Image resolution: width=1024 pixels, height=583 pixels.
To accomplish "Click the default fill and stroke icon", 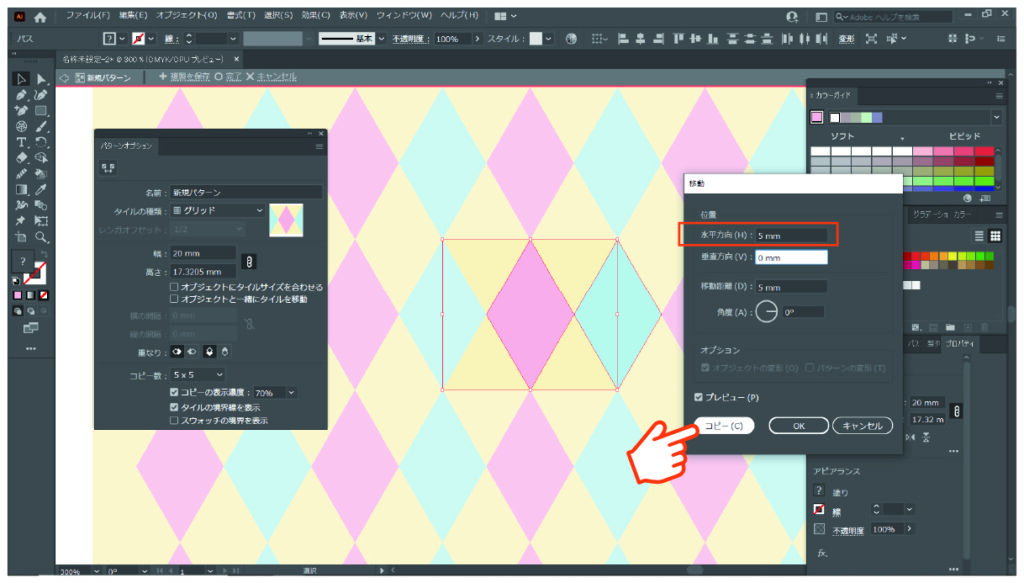I will 16,281.
